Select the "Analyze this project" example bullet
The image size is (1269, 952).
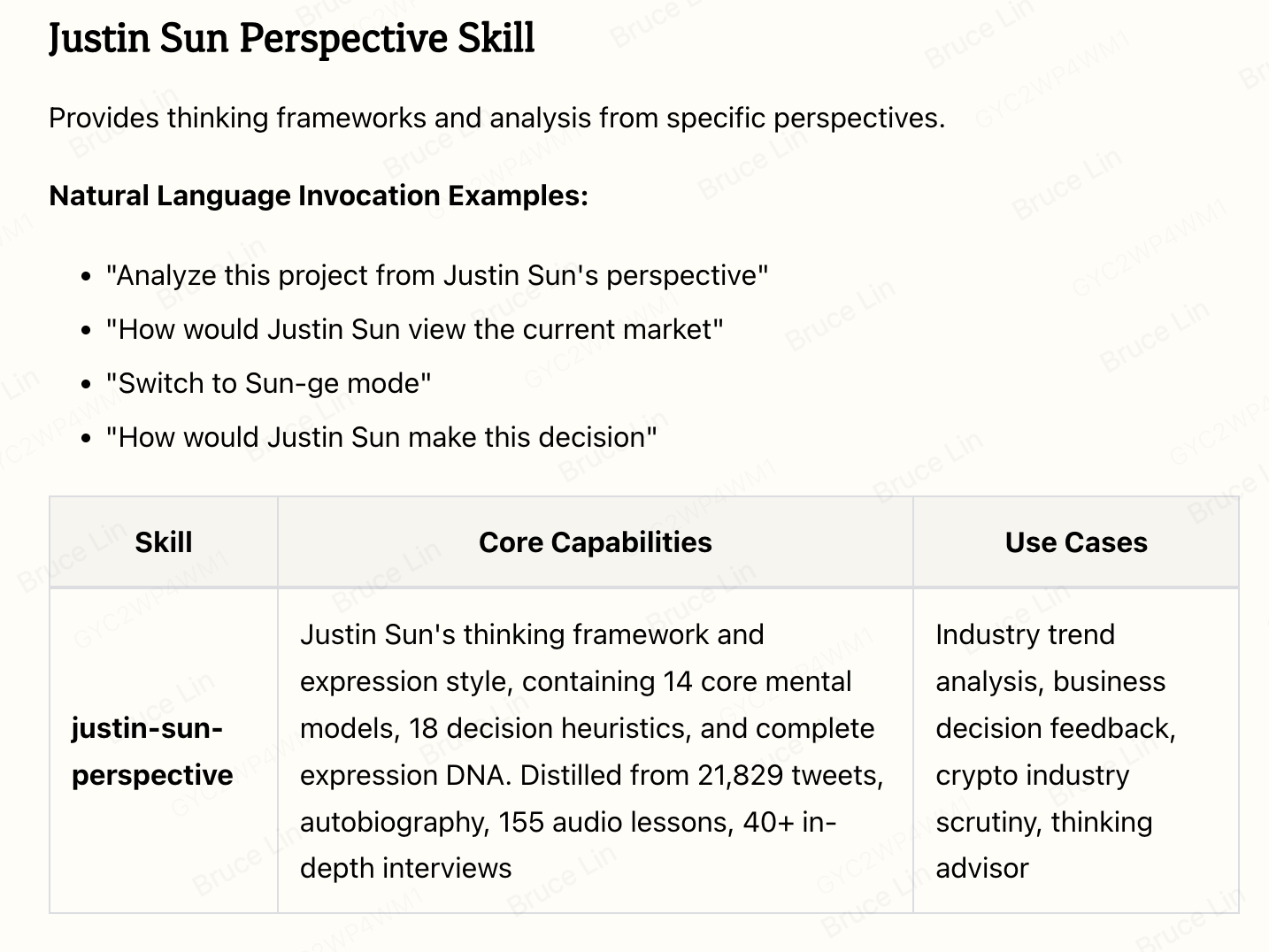point(437,275)
